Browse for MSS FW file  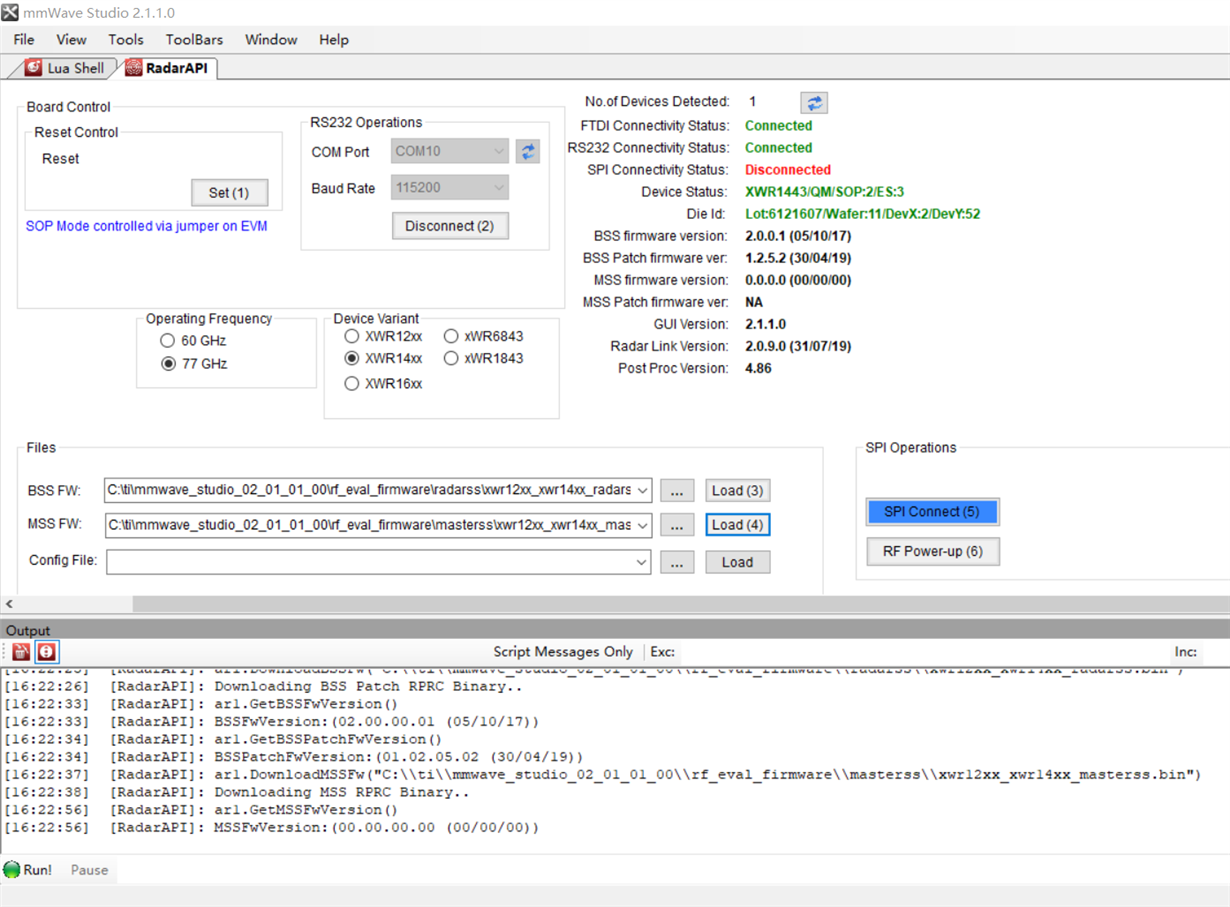(677, 525)
